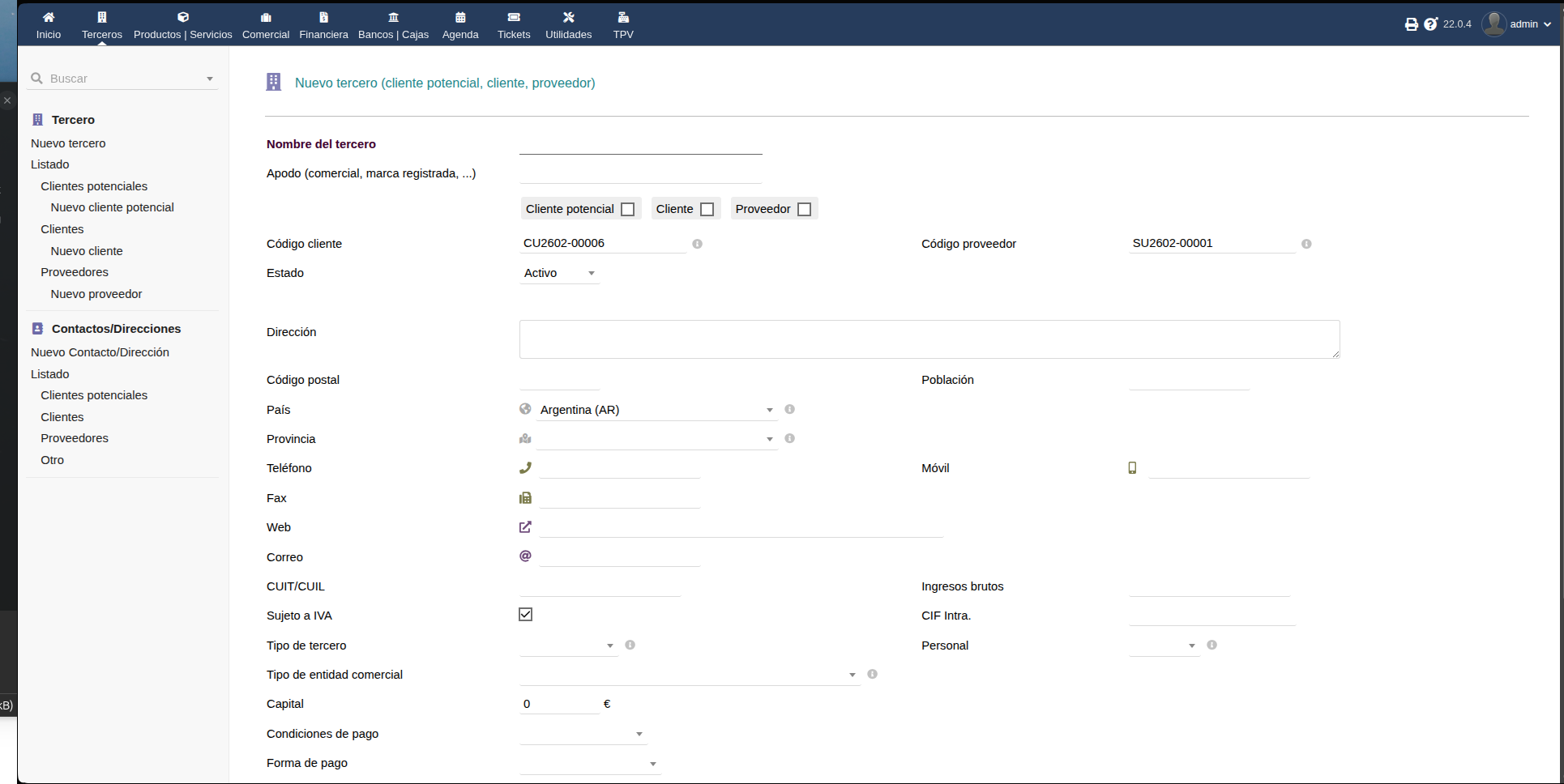Click the help question mark icon
The image size is (1564, 784).
(x=1431, y=24)
